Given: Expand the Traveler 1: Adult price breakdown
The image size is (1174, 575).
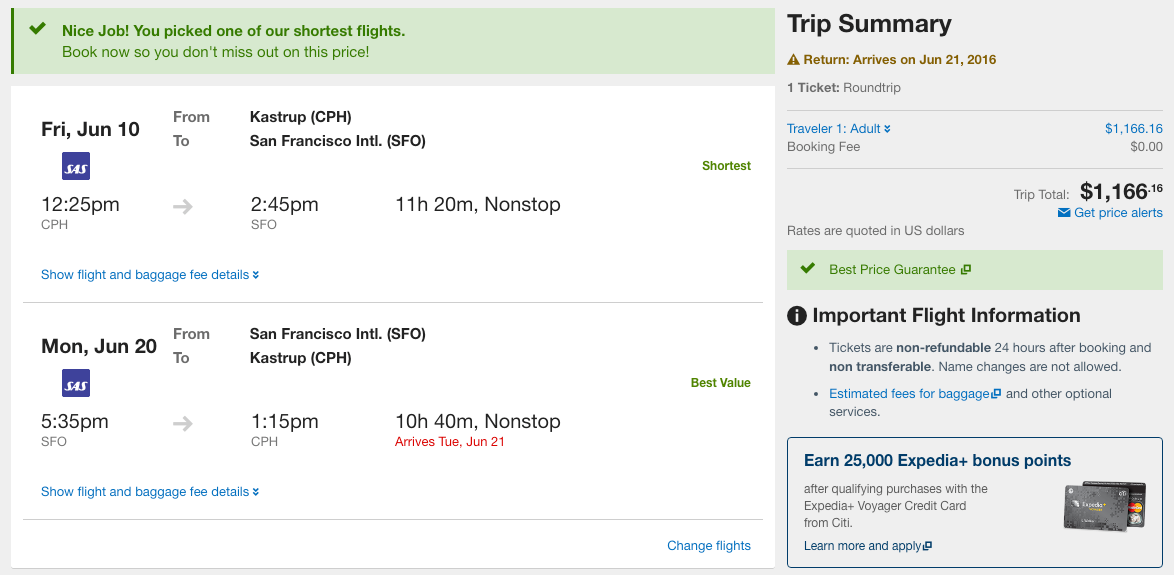Looking at the screenshot, I should (x=838, y=129).
